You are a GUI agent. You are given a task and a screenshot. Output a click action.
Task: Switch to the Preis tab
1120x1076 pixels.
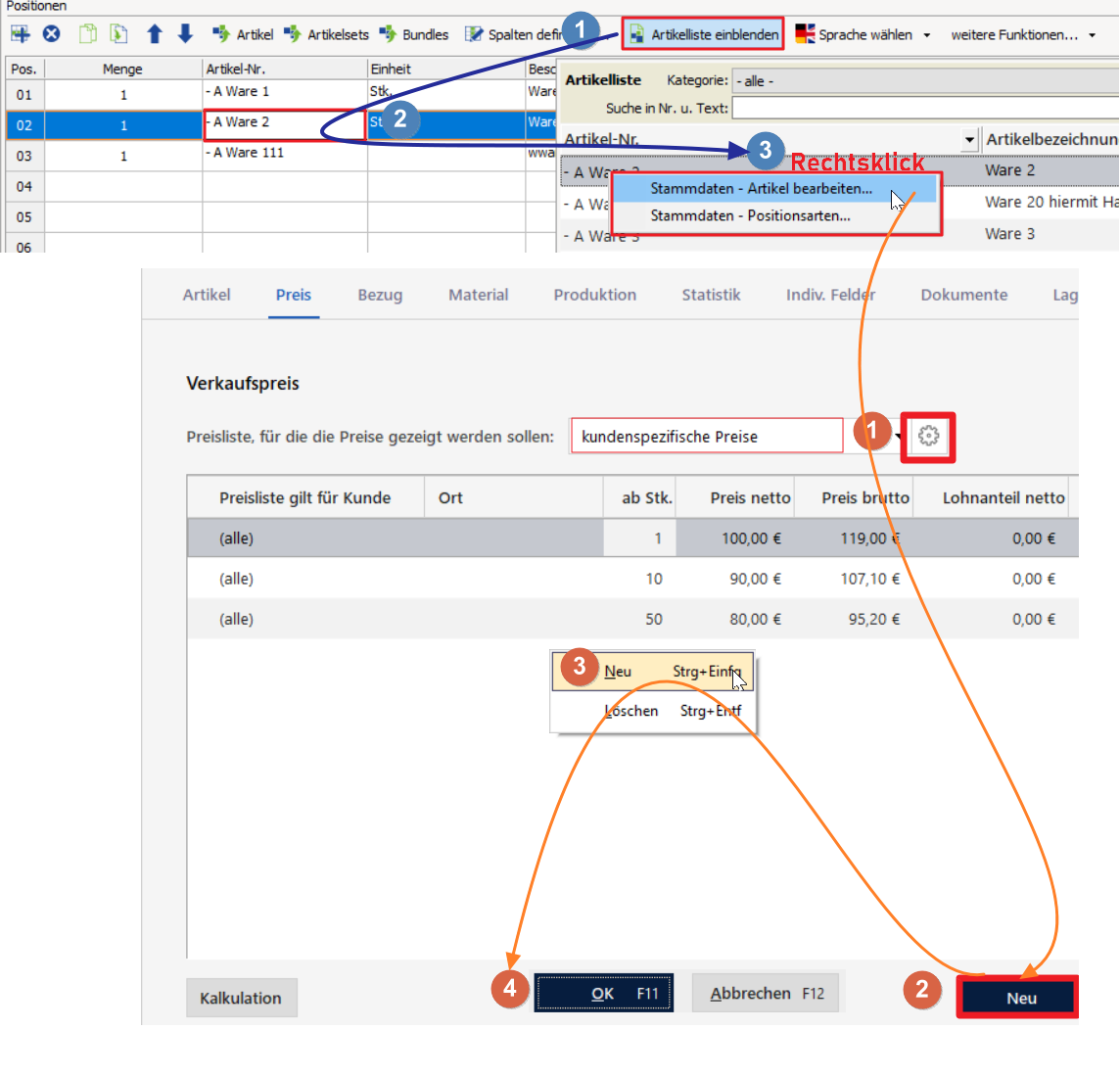[x=294, y=295]
